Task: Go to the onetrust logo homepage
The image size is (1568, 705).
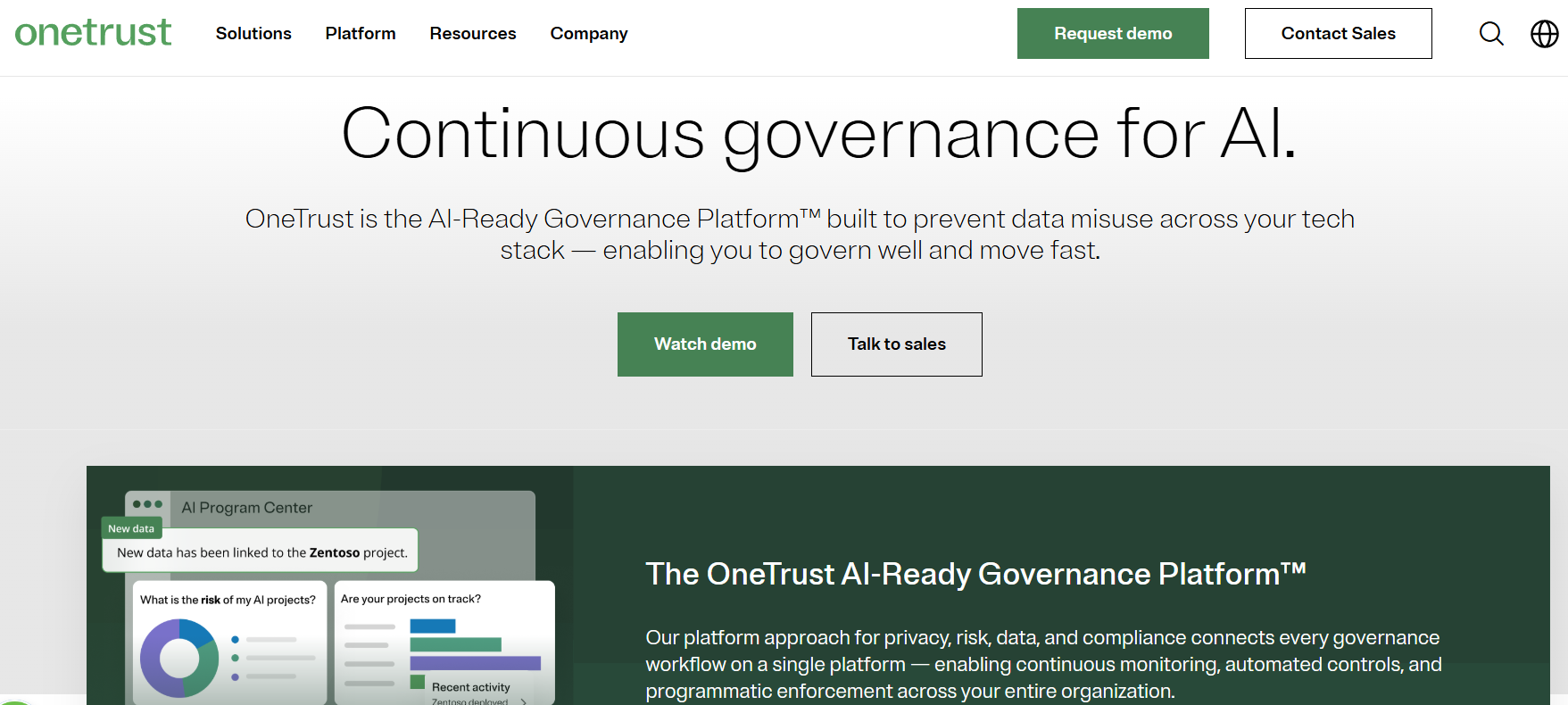Action: (x=93, y=33)
